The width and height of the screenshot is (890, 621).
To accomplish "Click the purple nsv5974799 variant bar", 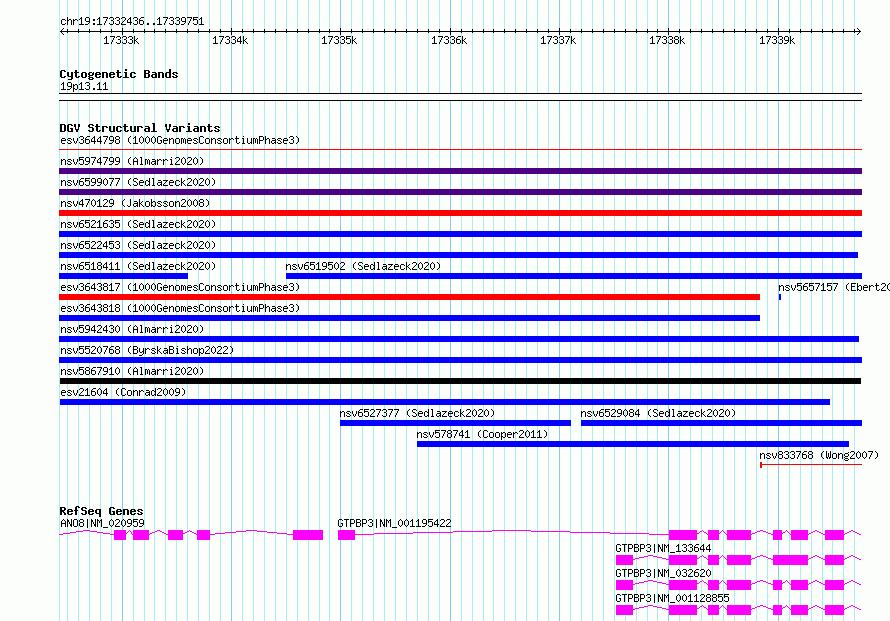I will coord(460,171).
